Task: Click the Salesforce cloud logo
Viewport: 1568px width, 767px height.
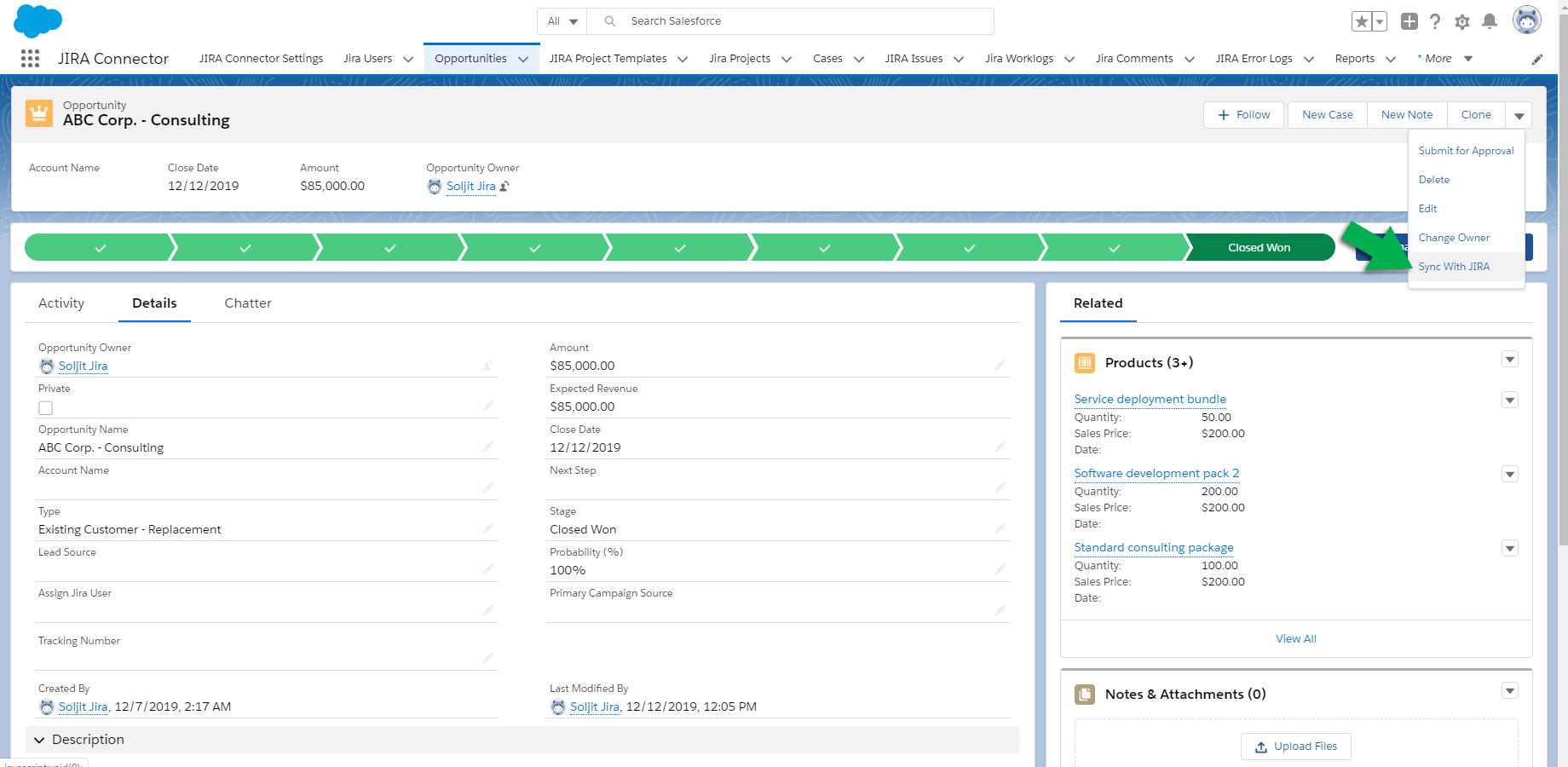Action: pos(37,20)
